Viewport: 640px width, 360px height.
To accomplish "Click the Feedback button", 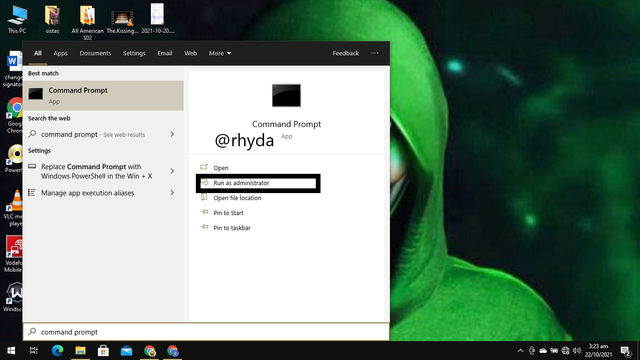I will [345, 53].
